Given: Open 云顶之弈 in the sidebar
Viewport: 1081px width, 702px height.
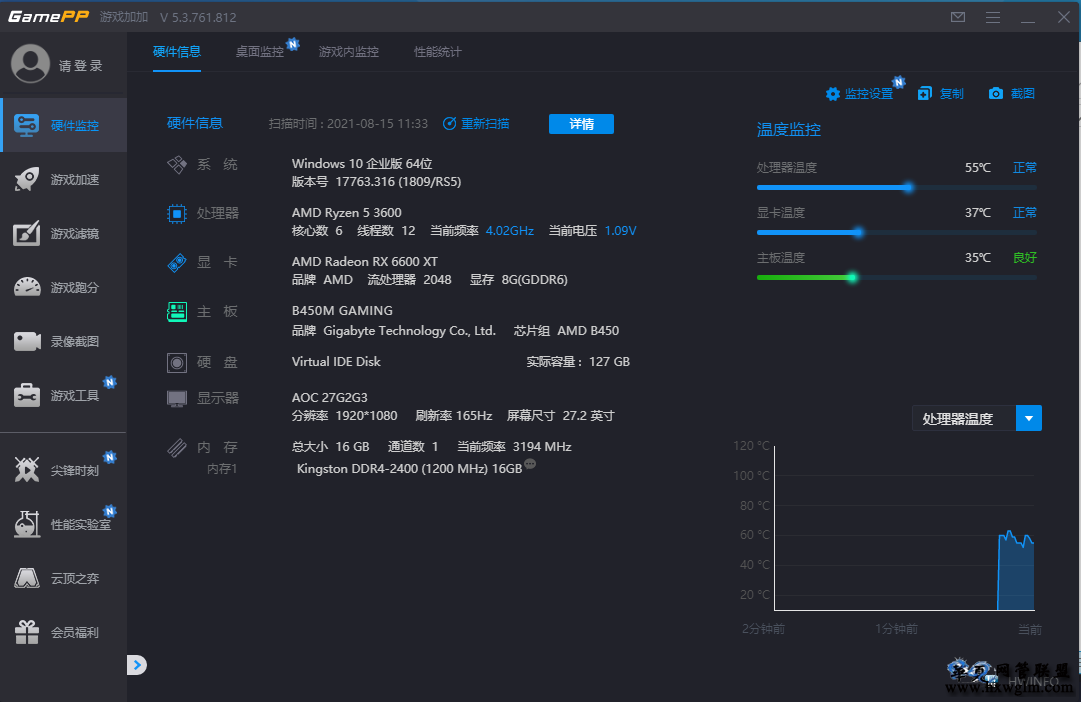Looking at the screenshot, I should pyautogui.click(x=63, y=578).
